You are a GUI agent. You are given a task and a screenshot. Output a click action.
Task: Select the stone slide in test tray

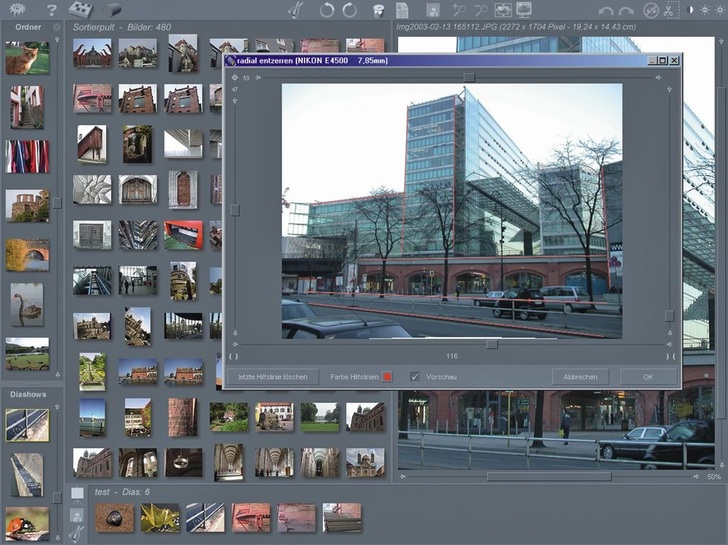tap(114, 518)
